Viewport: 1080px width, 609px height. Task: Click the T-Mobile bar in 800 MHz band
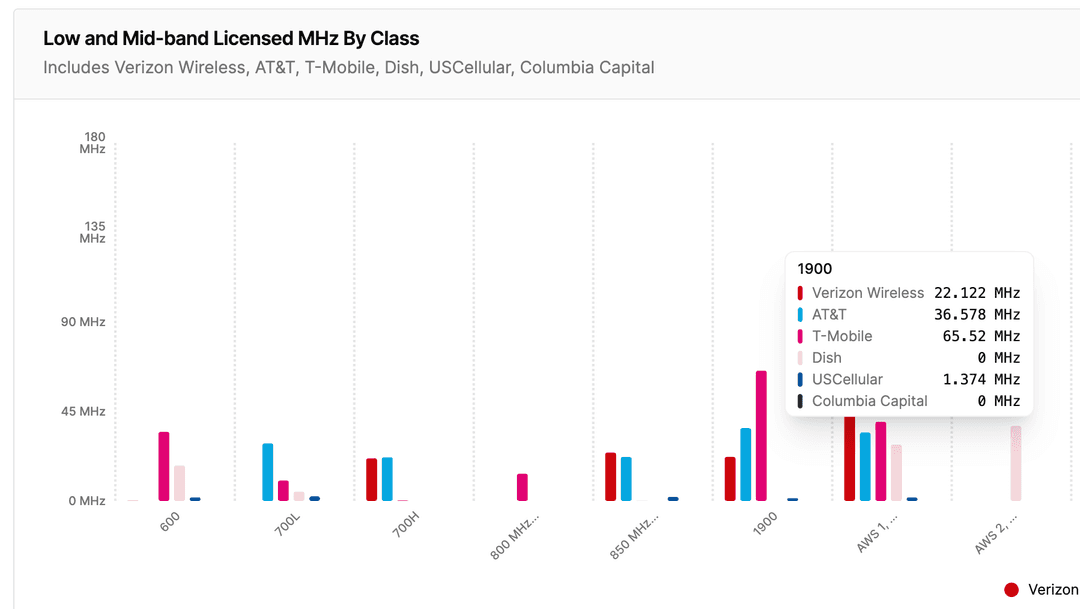(x=522, y=487)
